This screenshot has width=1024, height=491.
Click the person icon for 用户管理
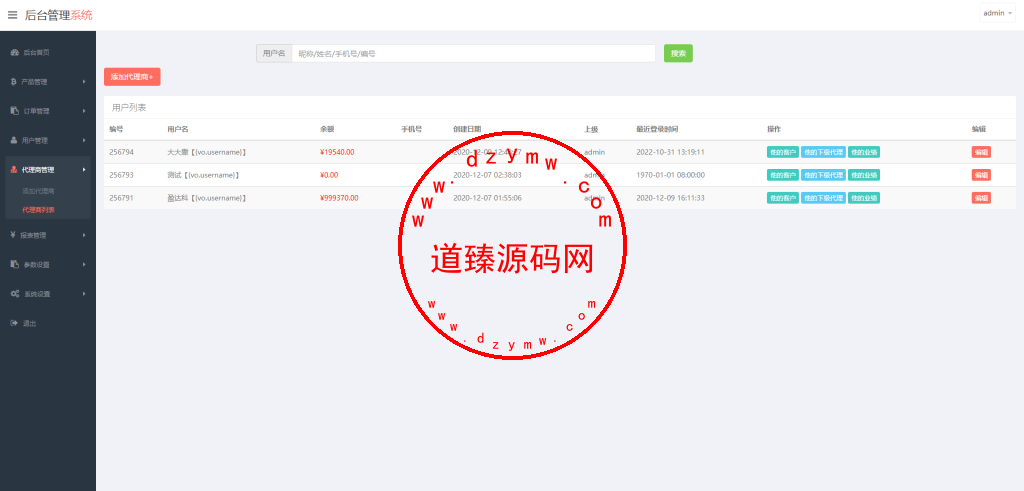[14, 140]
